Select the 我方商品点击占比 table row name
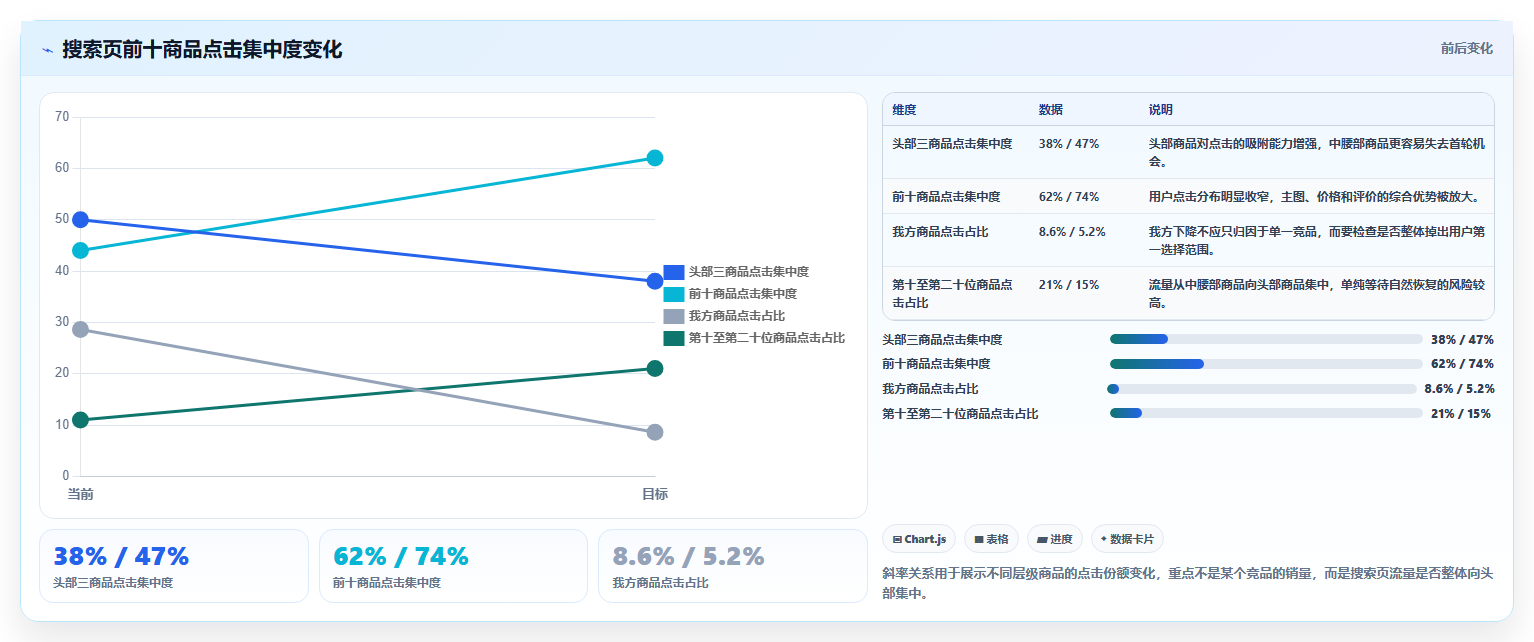The image size is (1534, 642). click(x=940, y=232)
